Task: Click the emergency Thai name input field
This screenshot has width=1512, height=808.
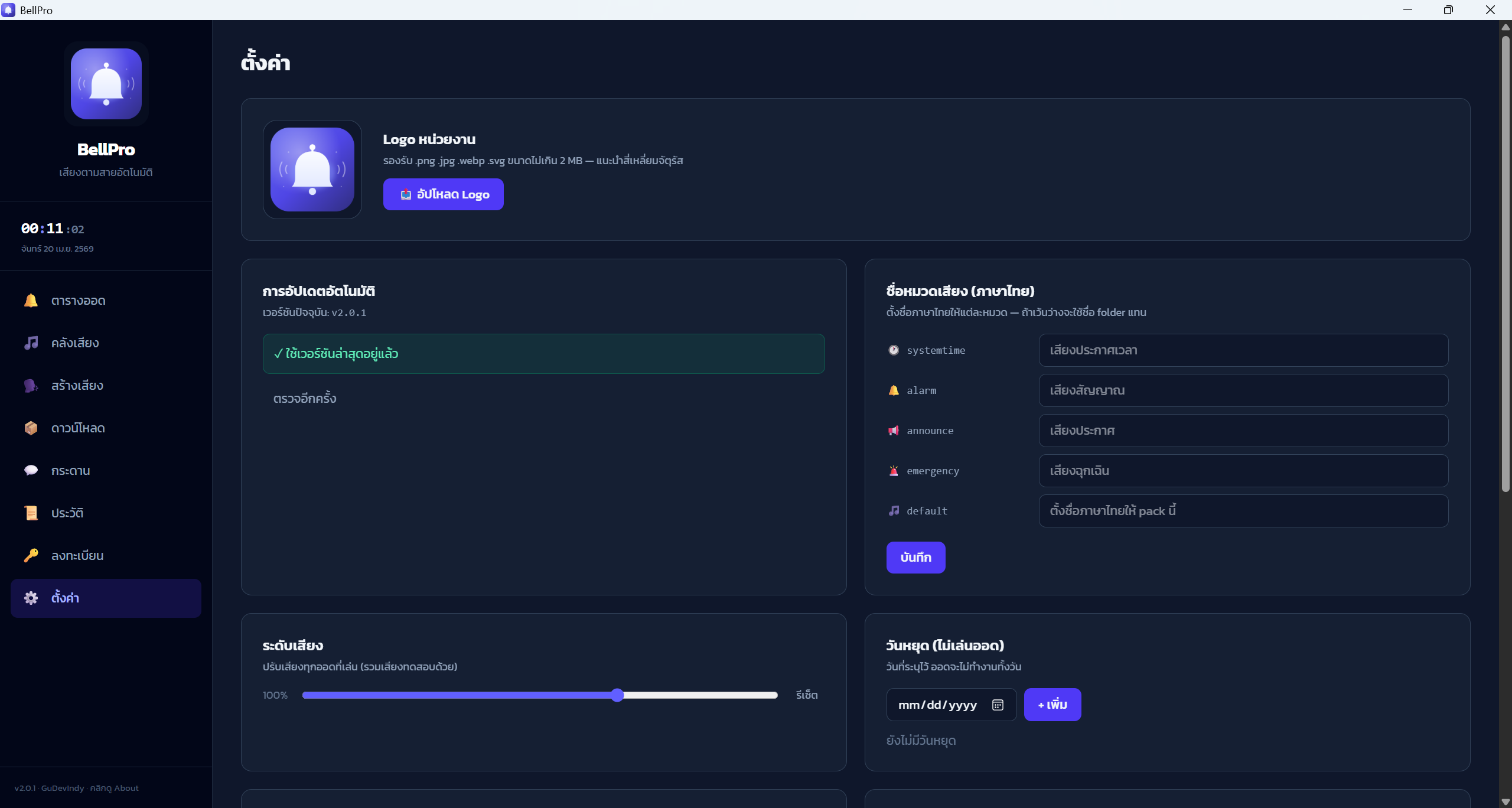Action: click(x=1243, y=471)
